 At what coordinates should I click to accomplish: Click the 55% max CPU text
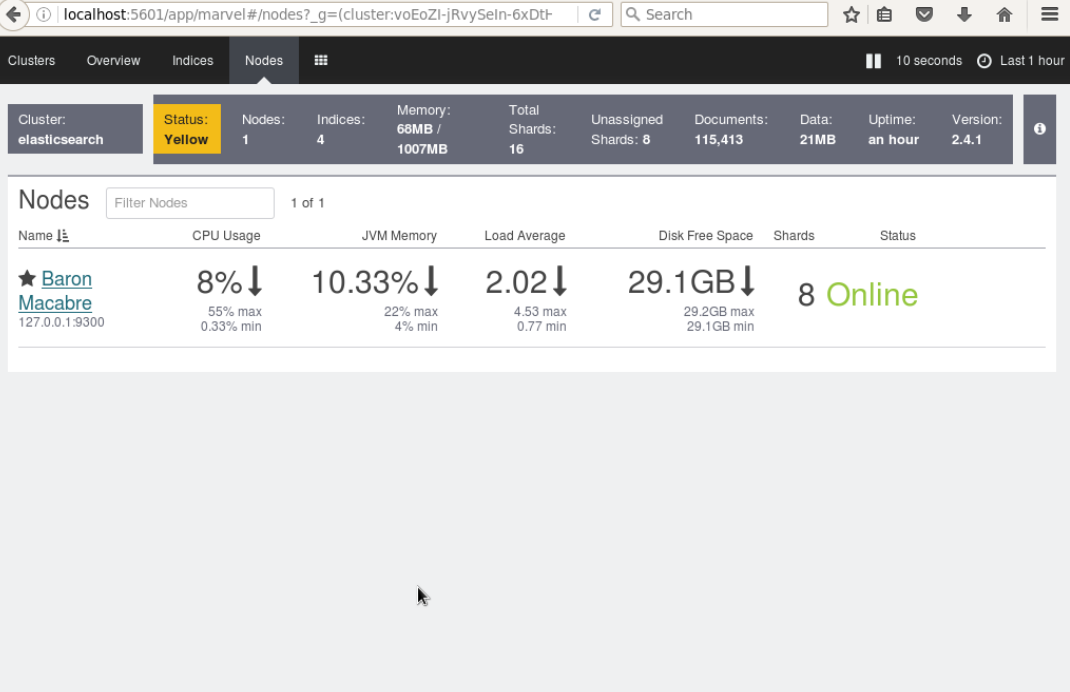[x=235, y=311]
